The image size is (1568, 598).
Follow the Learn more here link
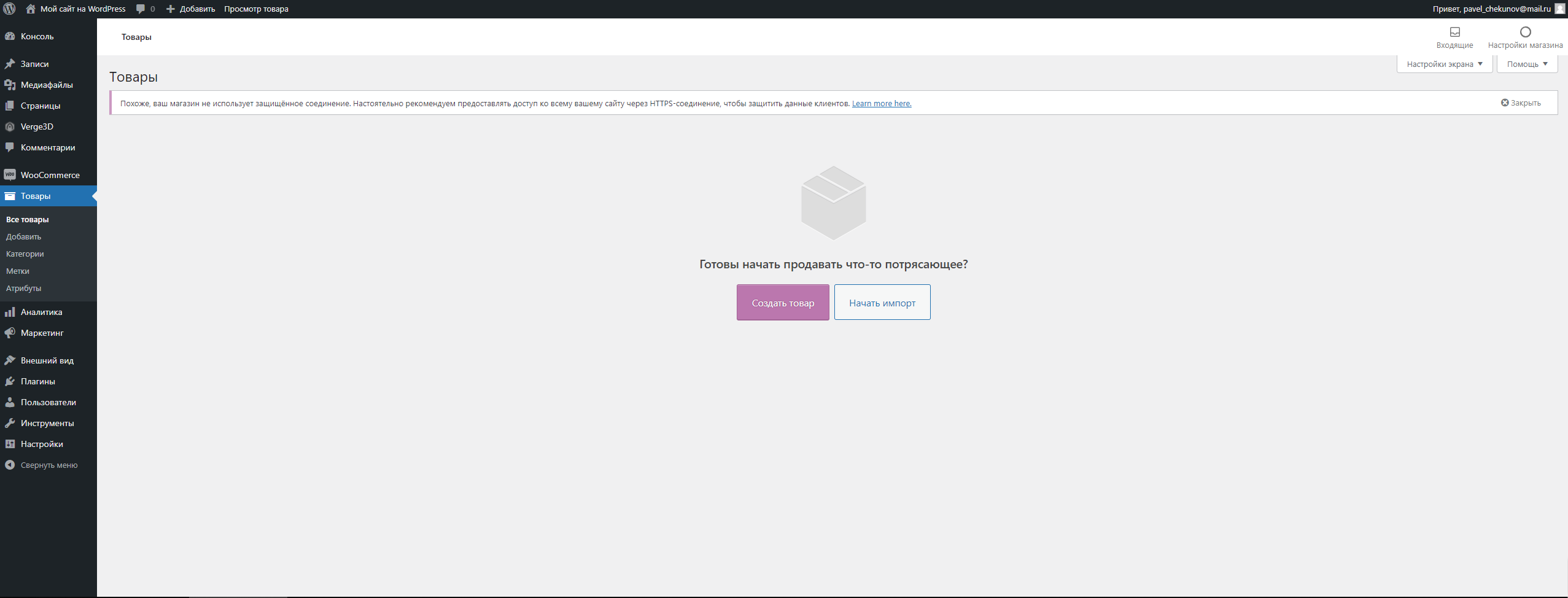coord(882,103)
